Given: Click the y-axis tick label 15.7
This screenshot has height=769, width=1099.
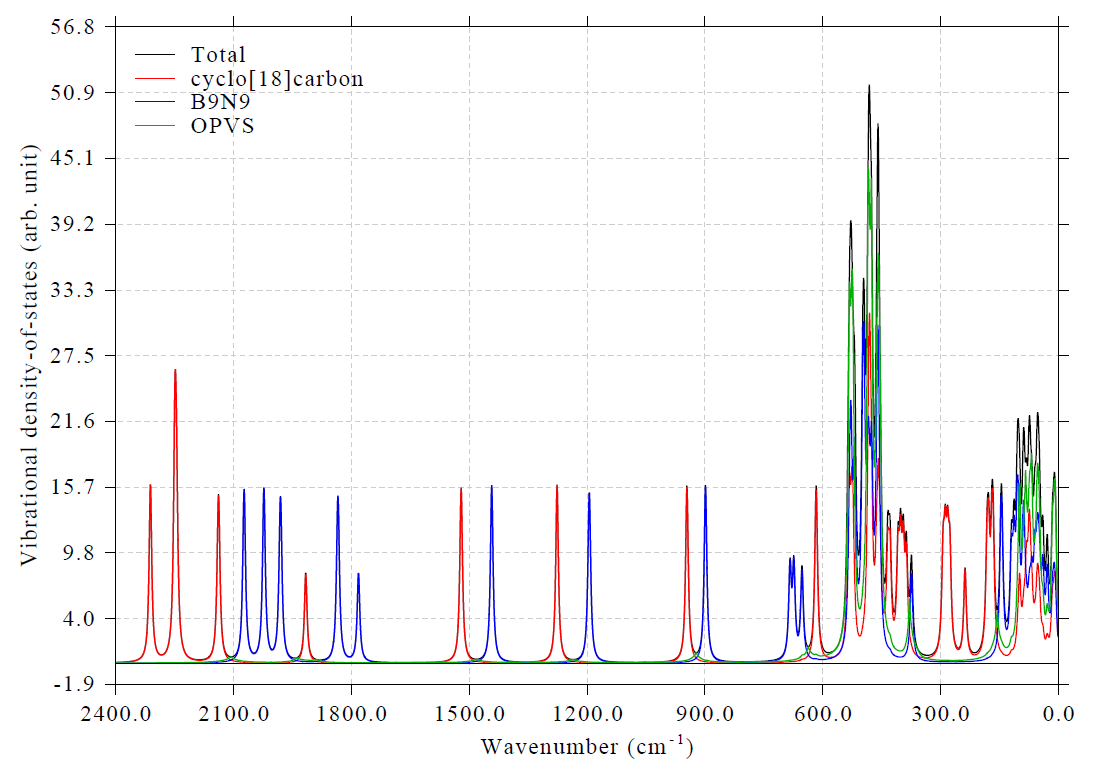Looking at the screenshot, I should pyautogui.click(x=72, y=487).
